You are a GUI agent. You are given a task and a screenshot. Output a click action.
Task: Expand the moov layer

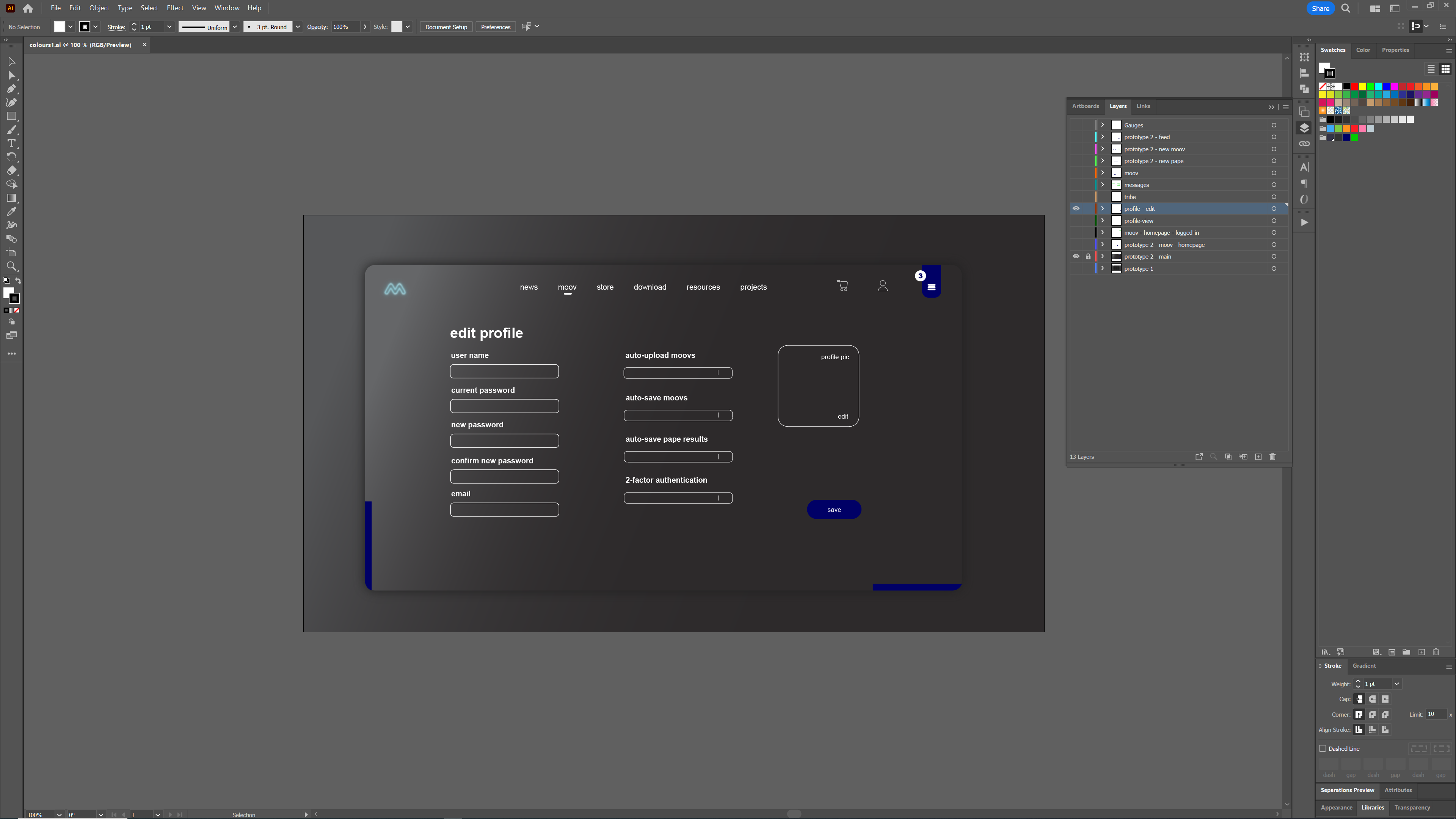tap(1102, 173)
